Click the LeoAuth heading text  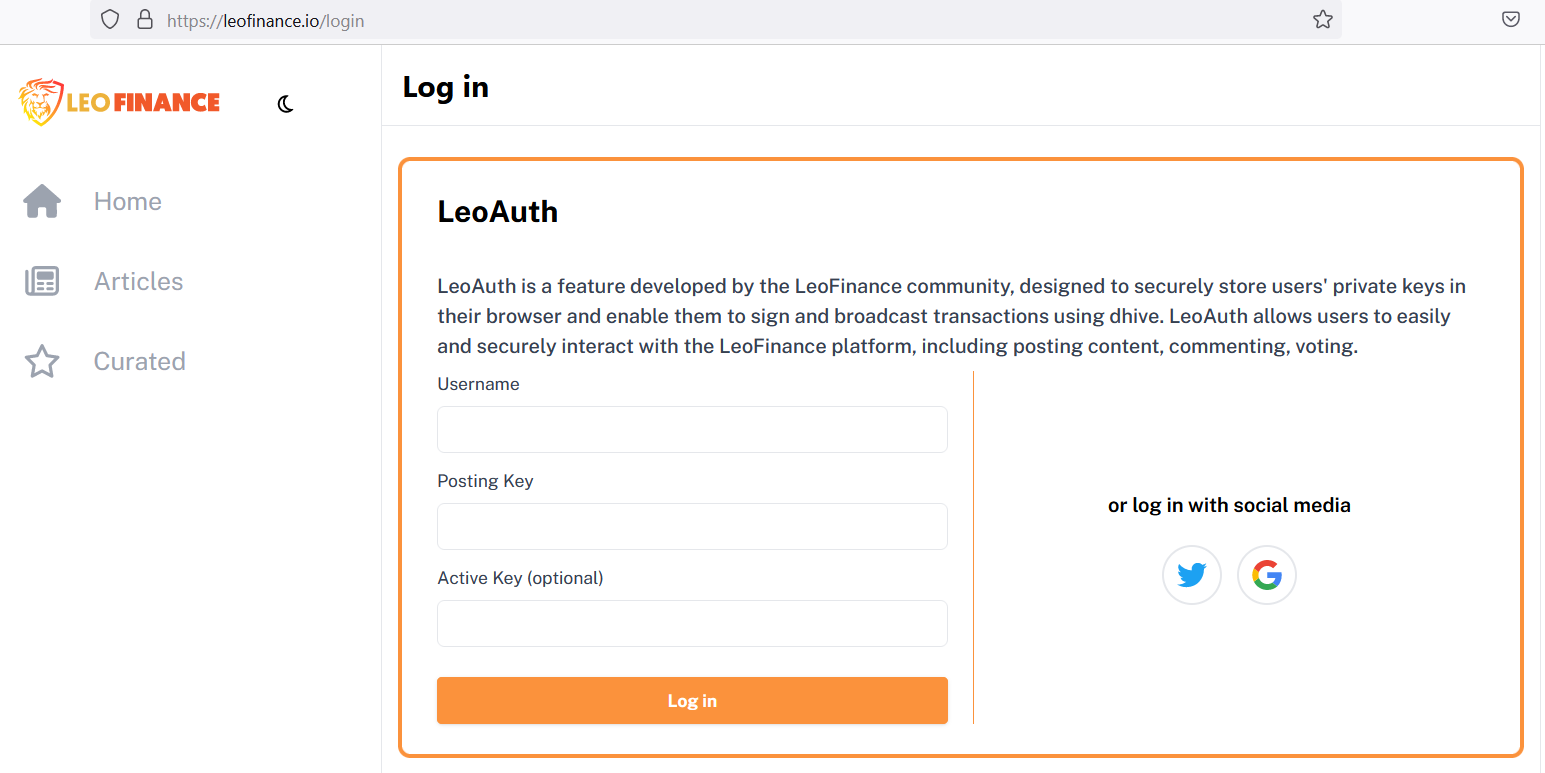click(497, 212)
